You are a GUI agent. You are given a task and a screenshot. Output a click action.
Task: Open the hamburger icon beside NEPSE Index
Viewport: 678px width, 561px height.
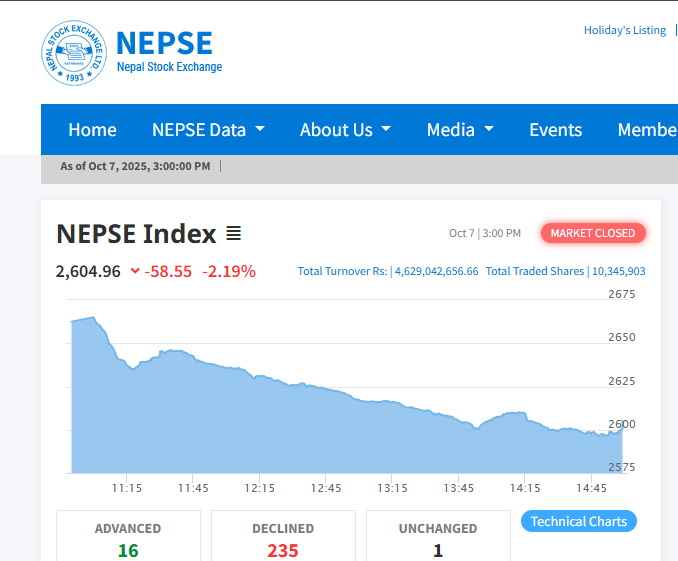(233, 234)
